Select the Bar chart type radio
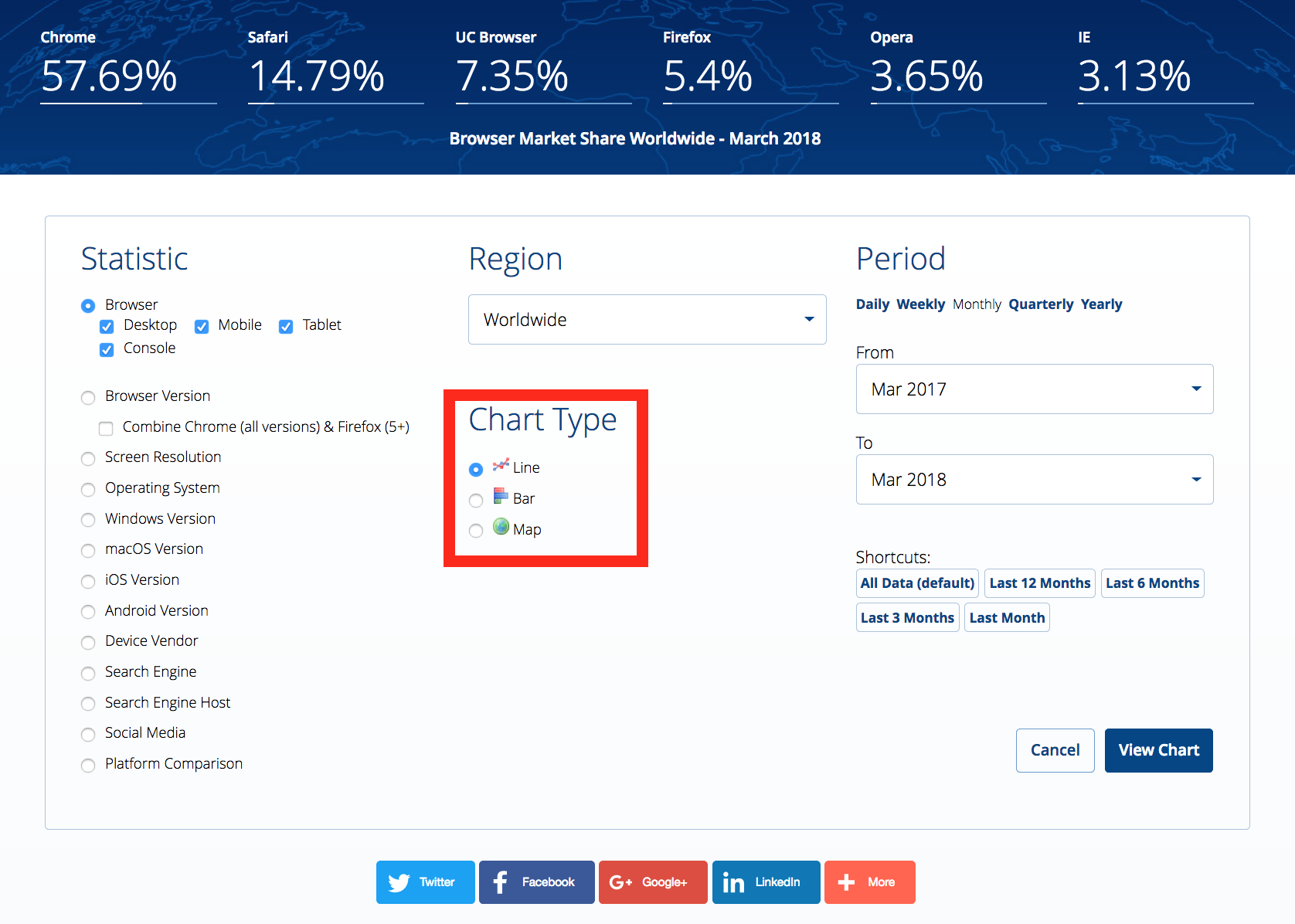This screenshot has width=1295, height=924. pos(476,500)
